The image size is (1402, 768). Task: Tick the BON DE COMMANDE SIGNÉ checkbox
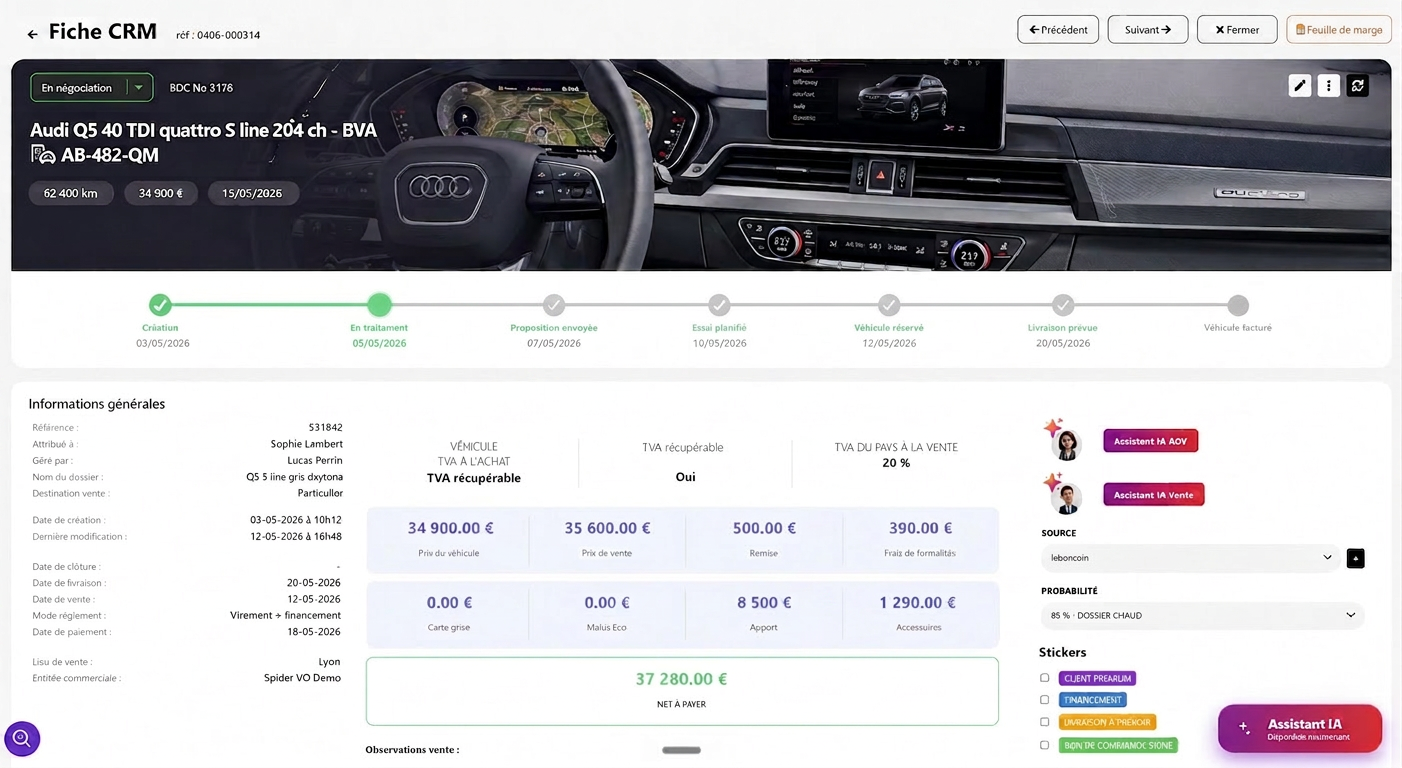coord(1045,745)
